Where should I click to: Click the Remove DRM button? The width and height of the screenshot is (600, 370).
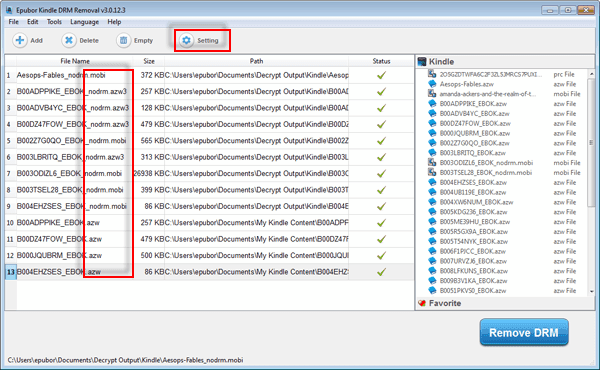(524, 333)
